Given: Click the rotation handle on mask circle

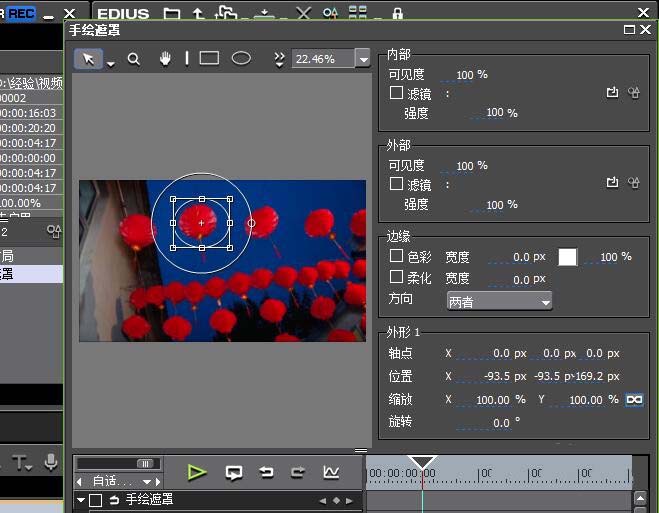Looking at the screenshot, I should pos(251,223).
